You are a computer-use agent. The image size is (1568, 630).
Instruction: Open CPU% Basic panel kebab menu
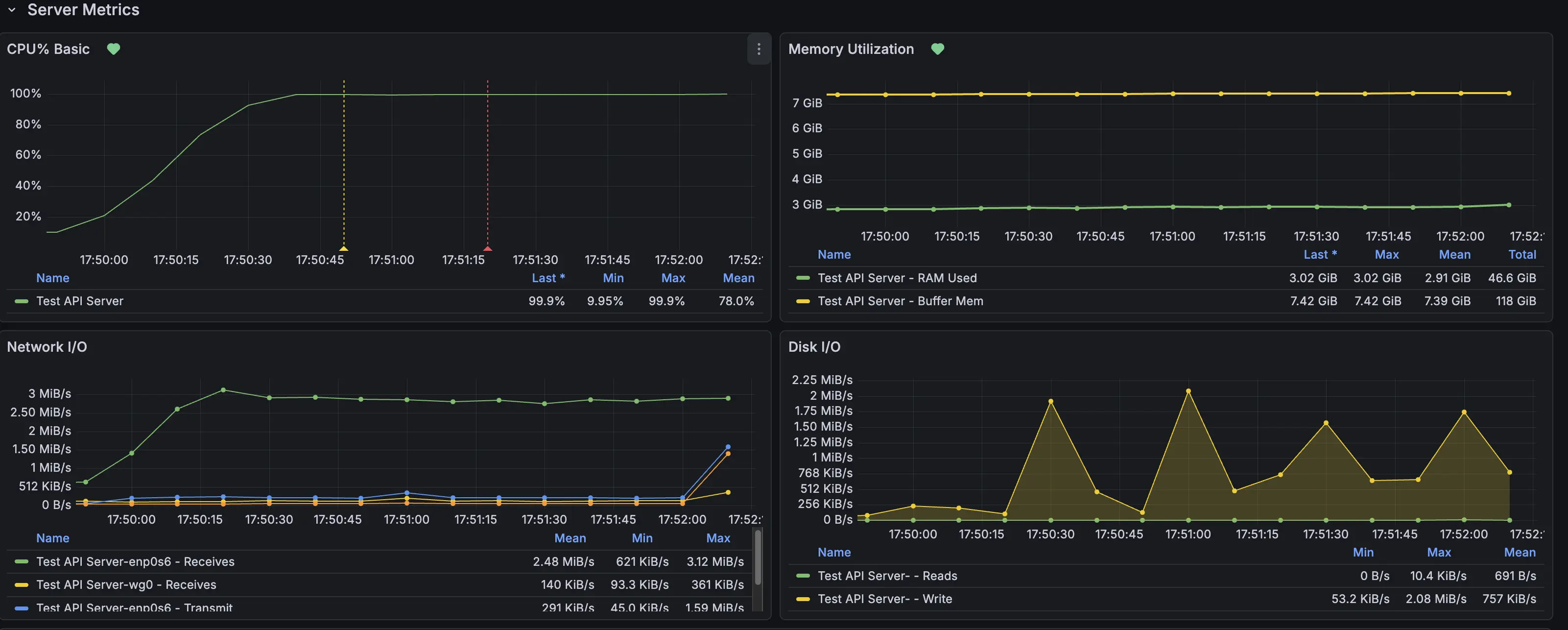point(759,49)
